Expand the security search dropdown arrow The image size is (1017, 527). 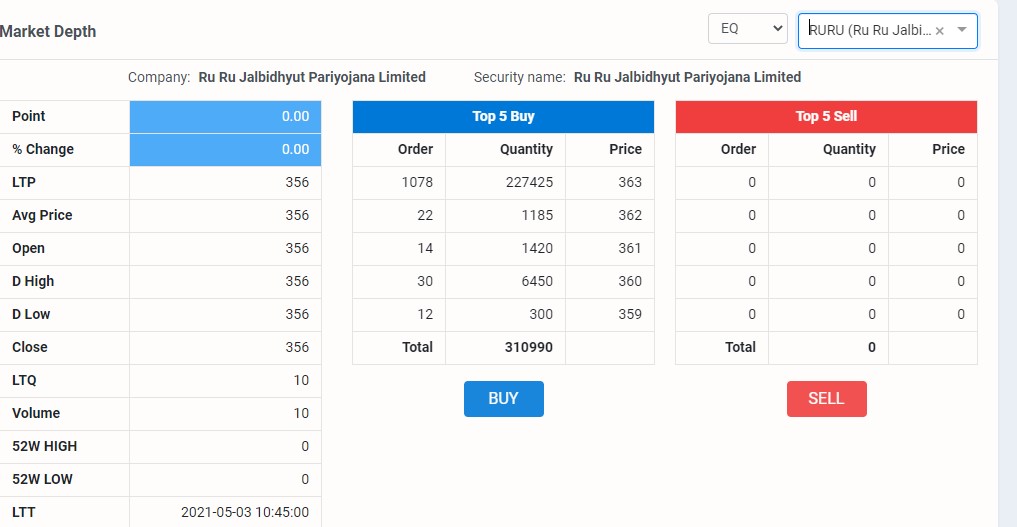(x=962, y=30)
